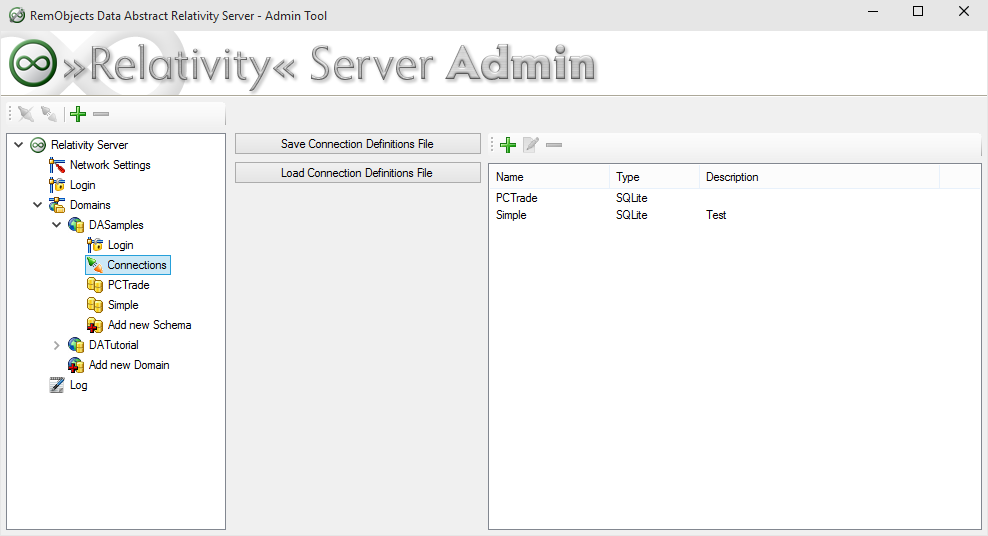The height and width of the screenshot is (536, 988).
Task: Click the disconnect server icon in left toolbar
Action: click(x=49, y=114)
